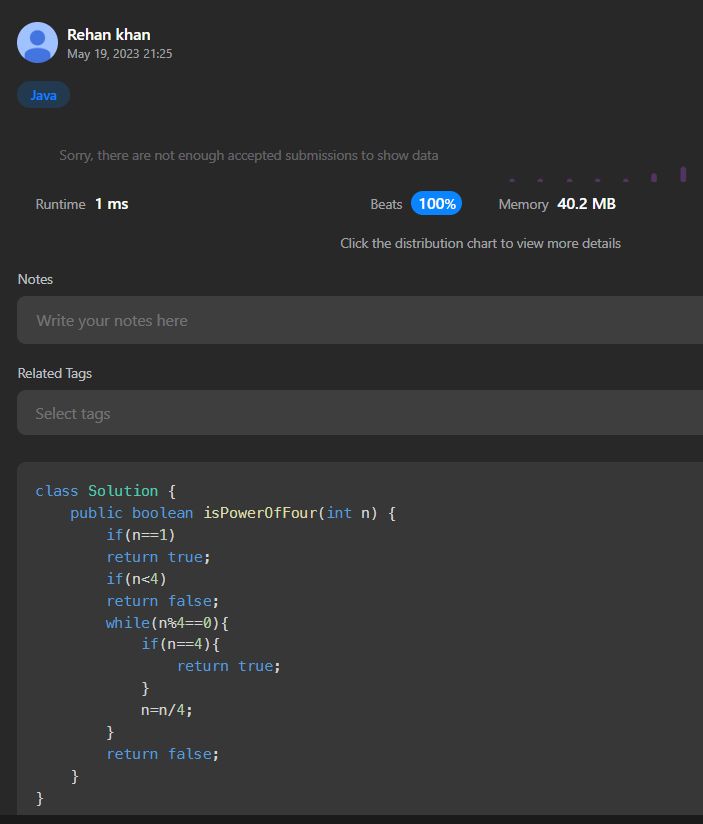Click the 'if(n<4)' code line

(137, 579)
